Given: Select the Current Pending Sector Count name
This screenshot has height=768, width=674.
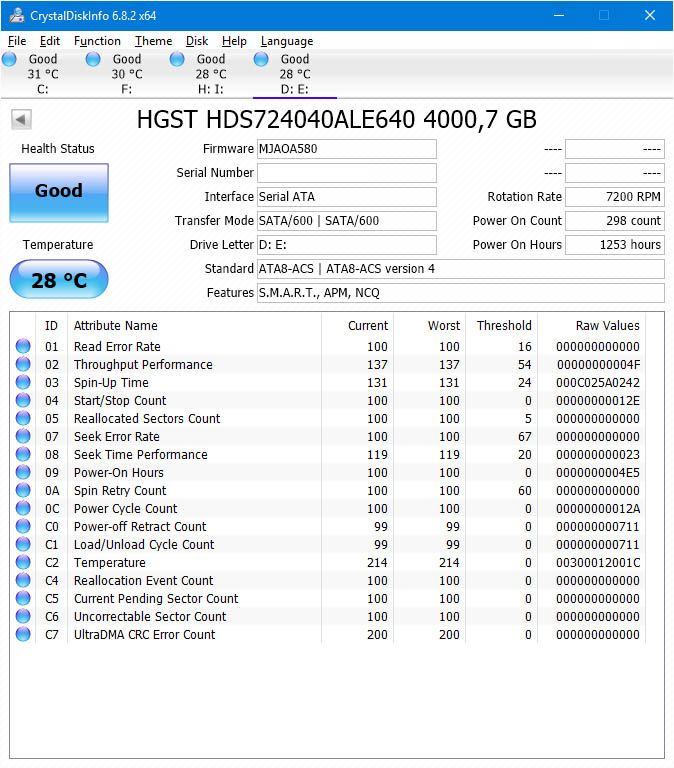Looking at the screenshot, I should coord(156,599).
